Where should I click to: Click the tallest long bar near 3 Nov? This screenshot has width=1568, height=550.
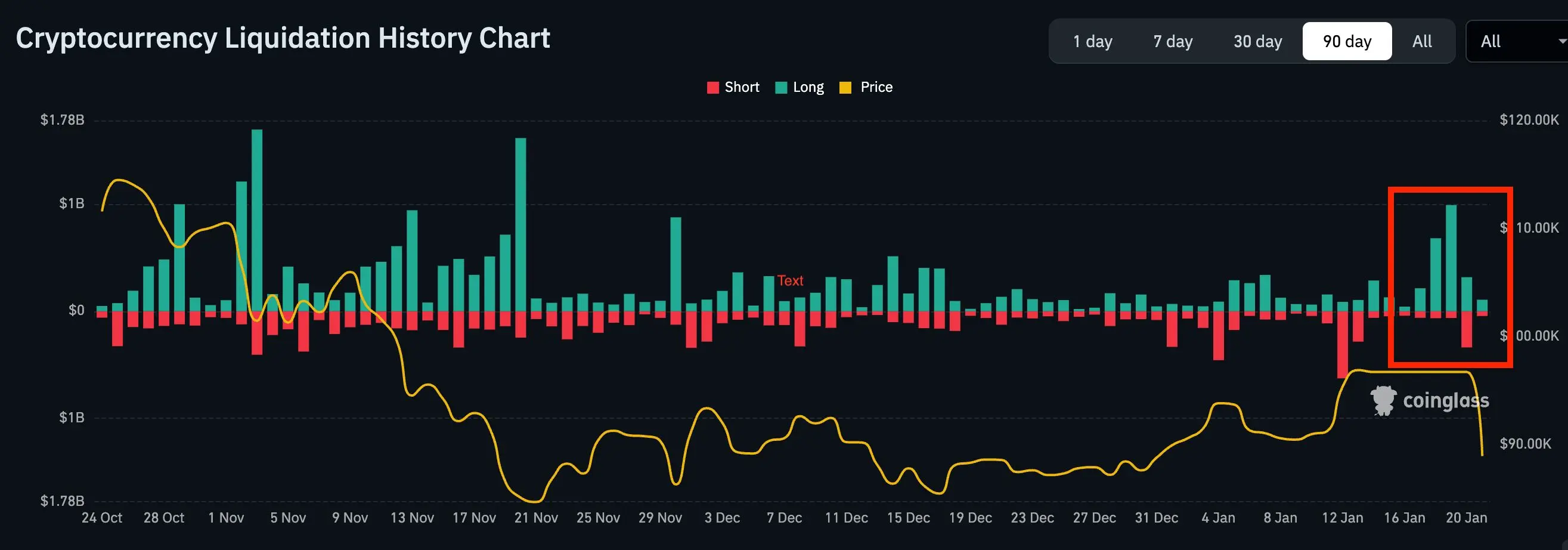(257, 220)
